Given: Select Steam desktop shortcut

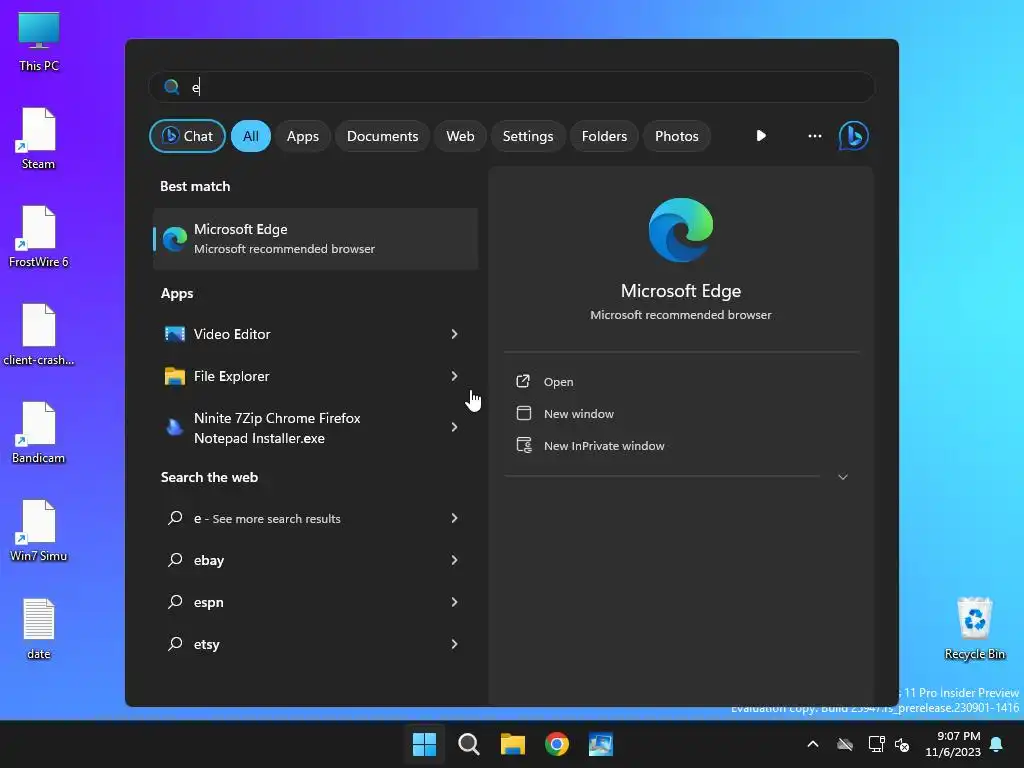Looking at the screenshot, I should tap(39, 139).
